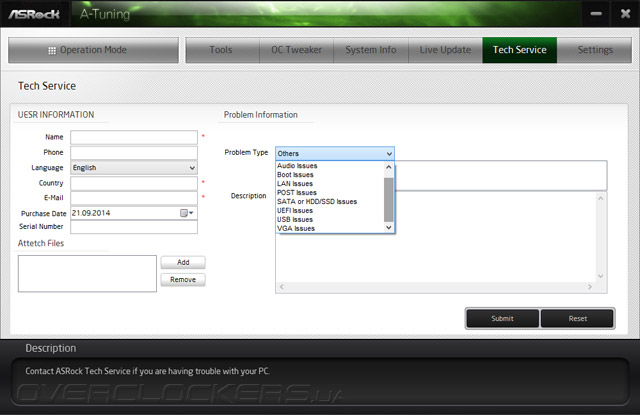Click the grid icon beside Operation Mode

[52, 51]
